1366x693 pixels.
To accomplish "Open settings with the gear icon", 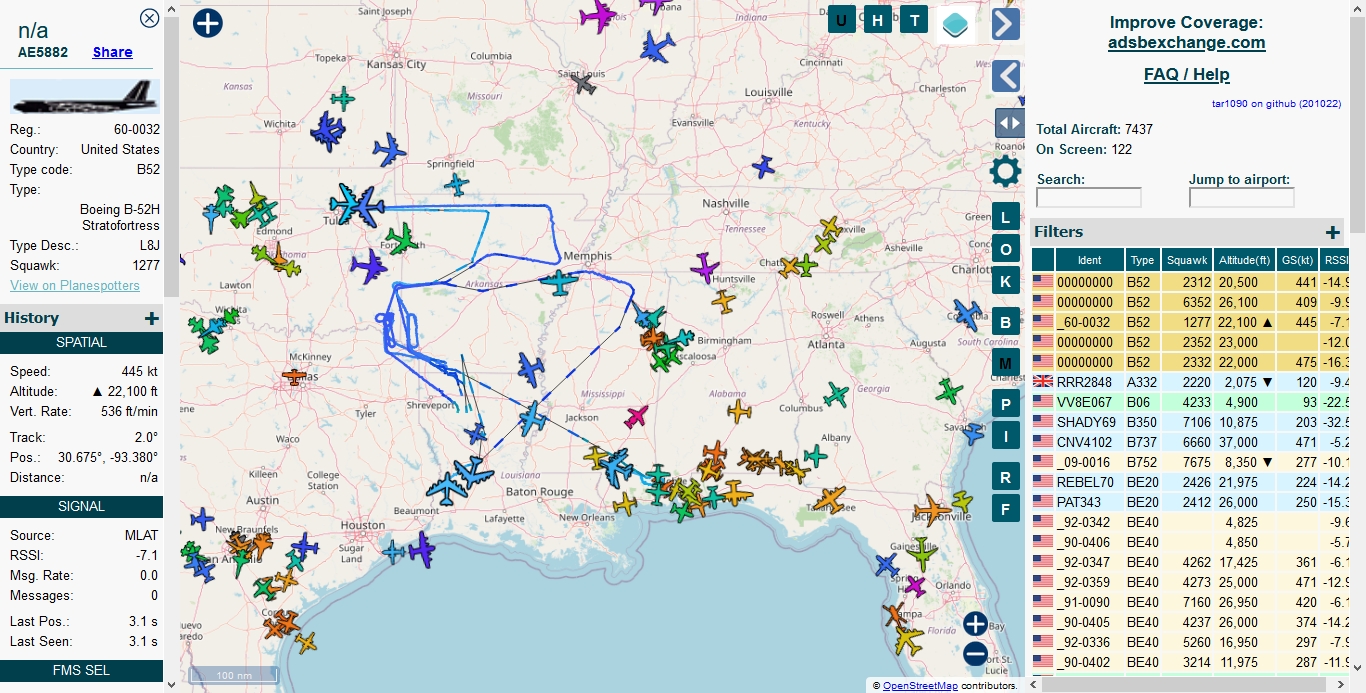I will (1005, 171).
